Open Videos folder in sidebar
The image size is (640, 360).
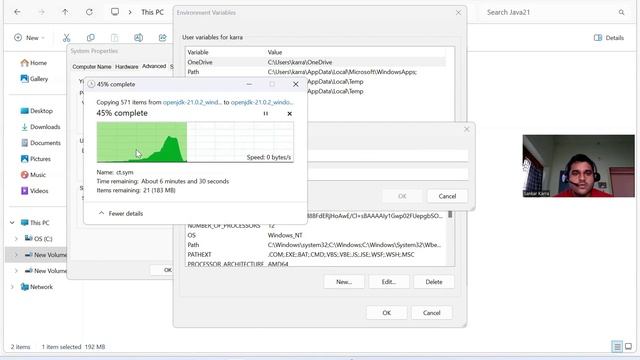click(x=35, y=191)
